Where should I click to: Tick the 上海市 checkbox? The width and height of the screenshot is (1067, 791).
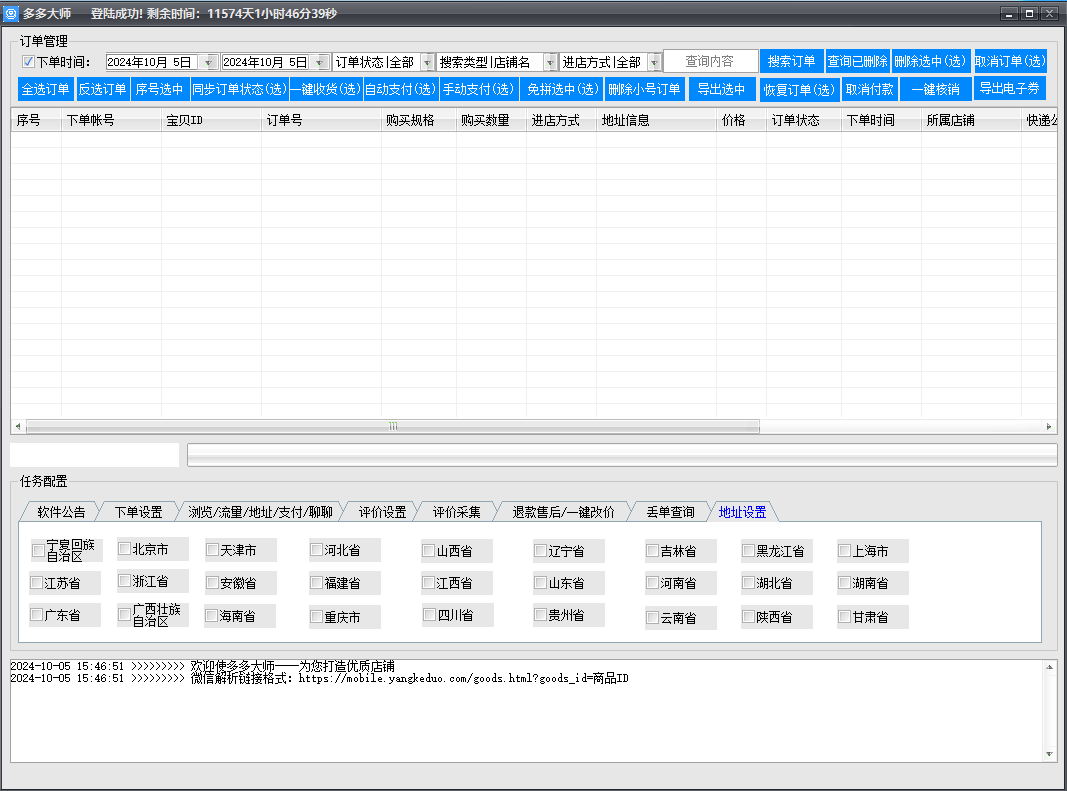pyautogui.click(x=845, y=550)
